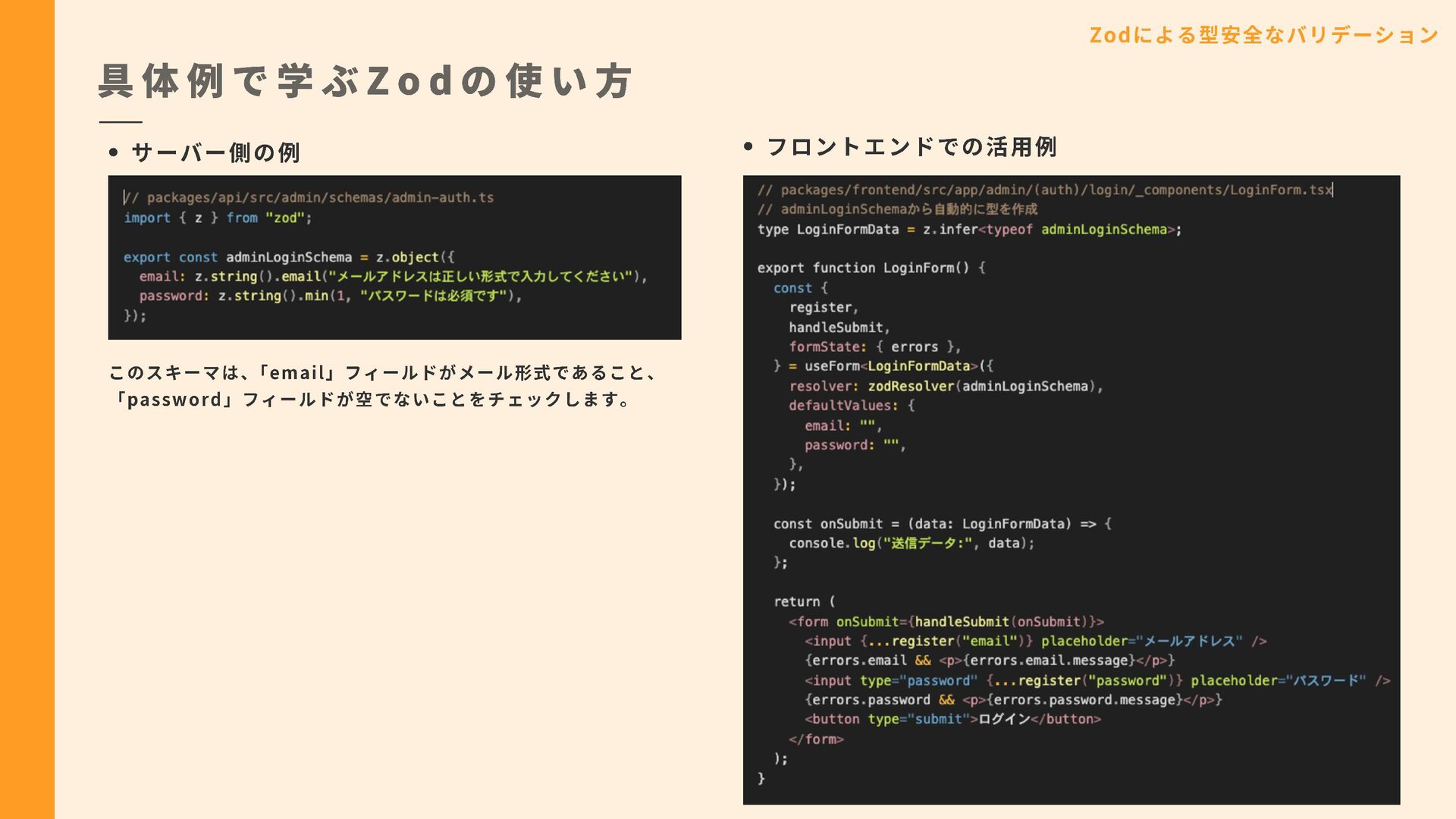Click the LoginForm.tsx path comment line
This screenshot has height=819, width=1456.
click(x=1044, y=190)
